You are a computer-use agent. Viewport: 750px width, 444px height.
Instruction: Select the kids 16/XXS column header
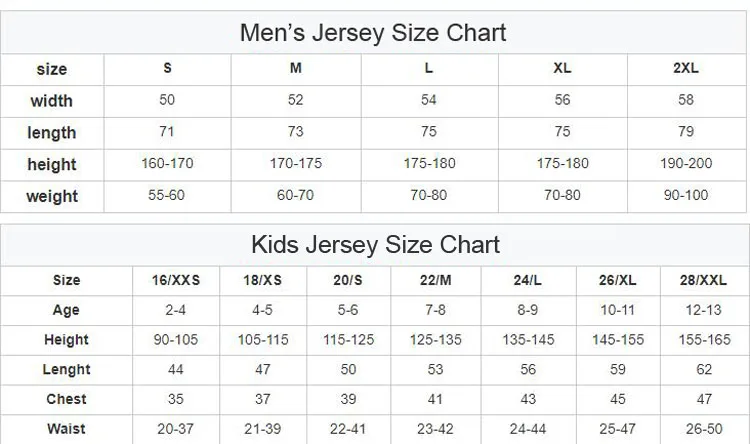pos(175,281)
